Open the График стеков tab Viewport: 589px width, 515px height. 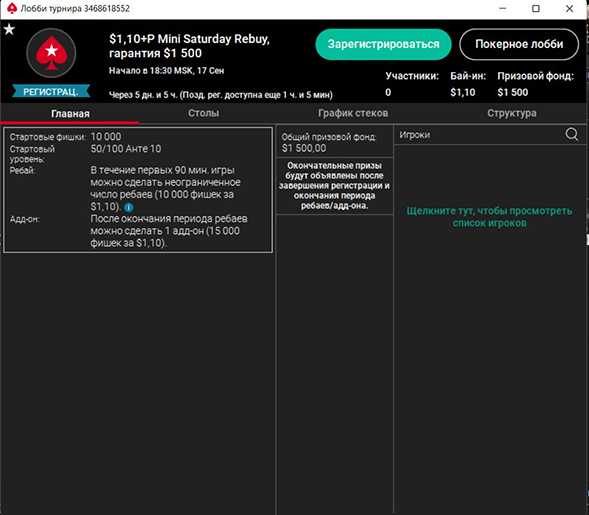[353, 113]
